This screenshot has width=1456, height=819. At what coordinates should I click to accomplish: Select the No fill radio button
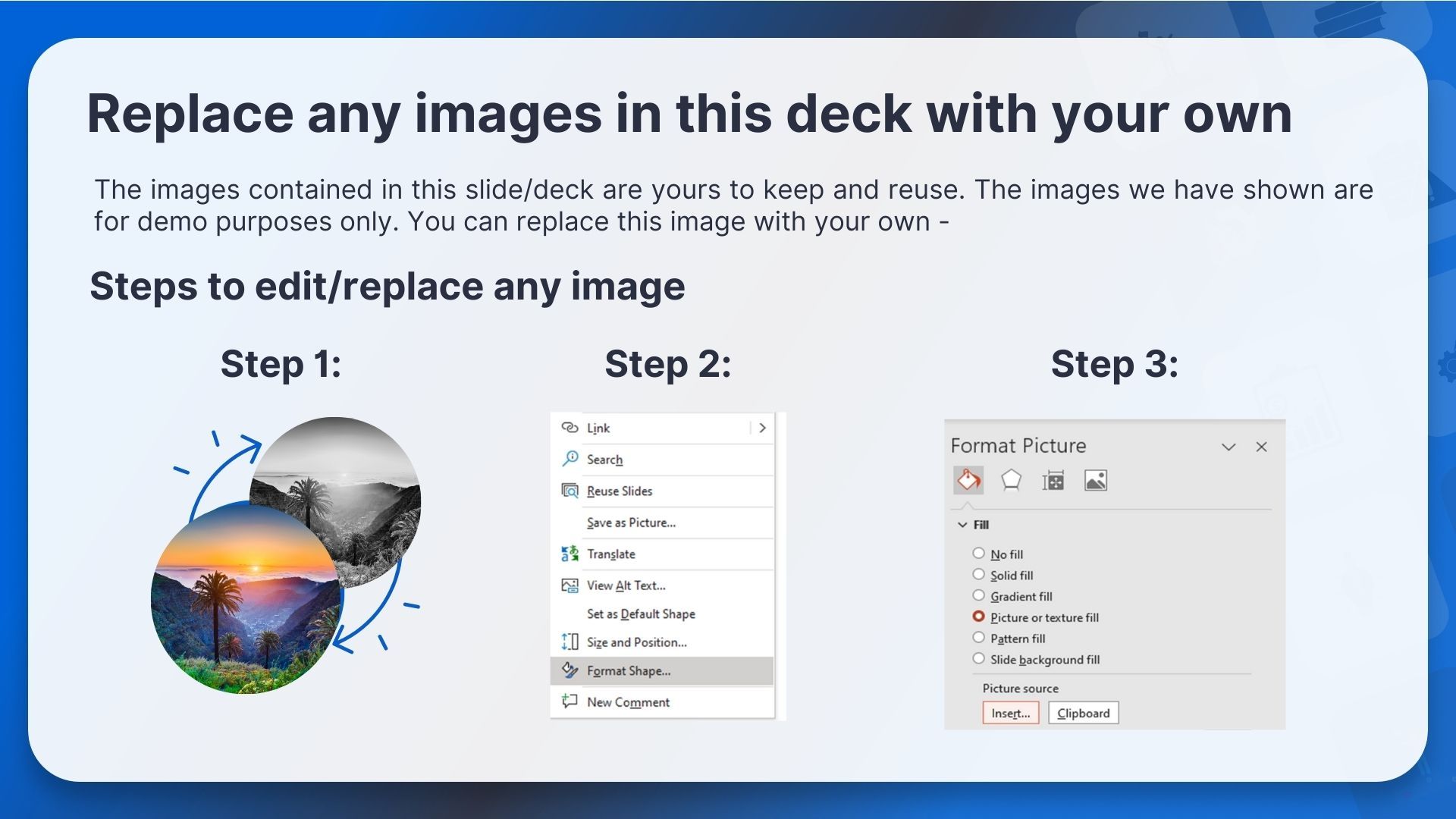point(978,554)
